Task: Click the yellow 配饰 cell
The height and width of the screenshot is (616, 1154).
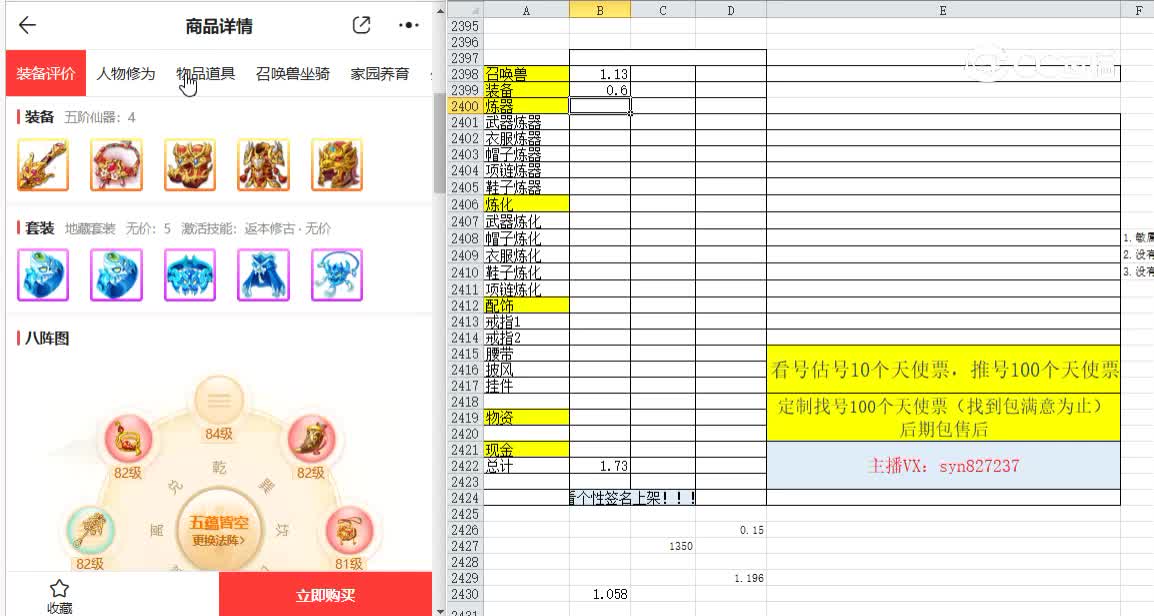Action: point(526,305)
